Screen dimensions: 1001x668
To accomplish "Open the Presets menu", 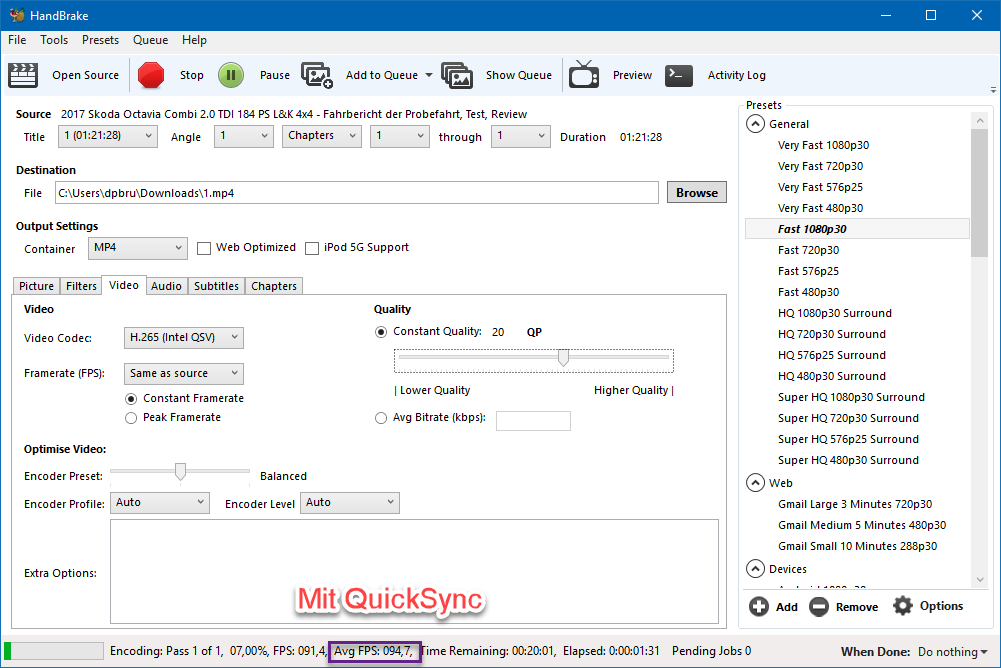I will (100, 40).
